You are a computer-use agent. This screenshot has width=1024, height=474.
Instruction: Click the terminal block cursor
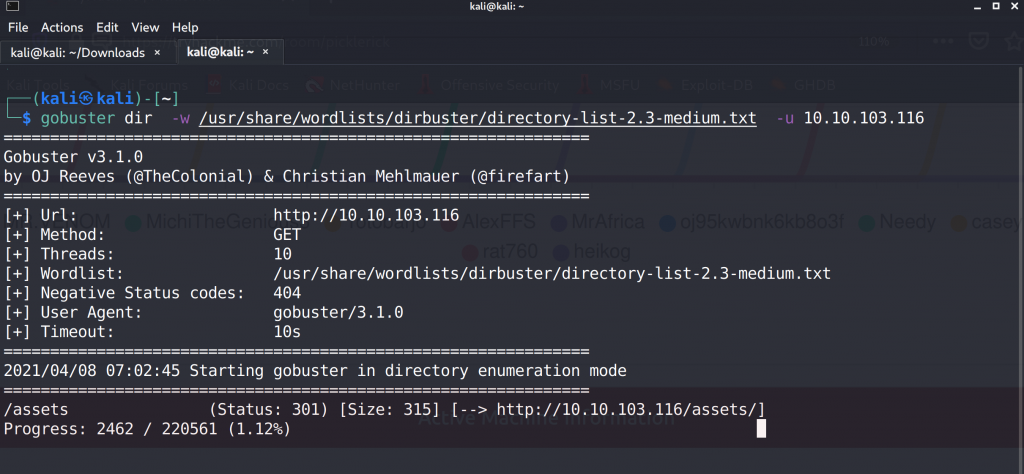761,429
